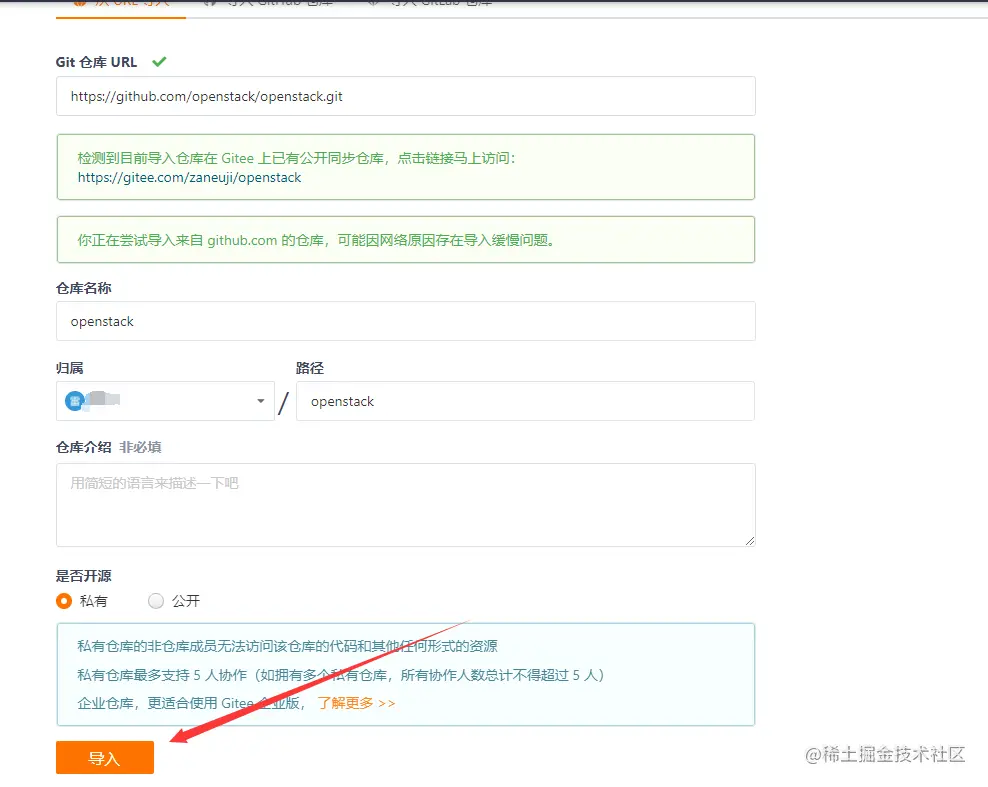Click the blue owner avatar icon
Screen dimensions: 988x787
pos(75,401)
